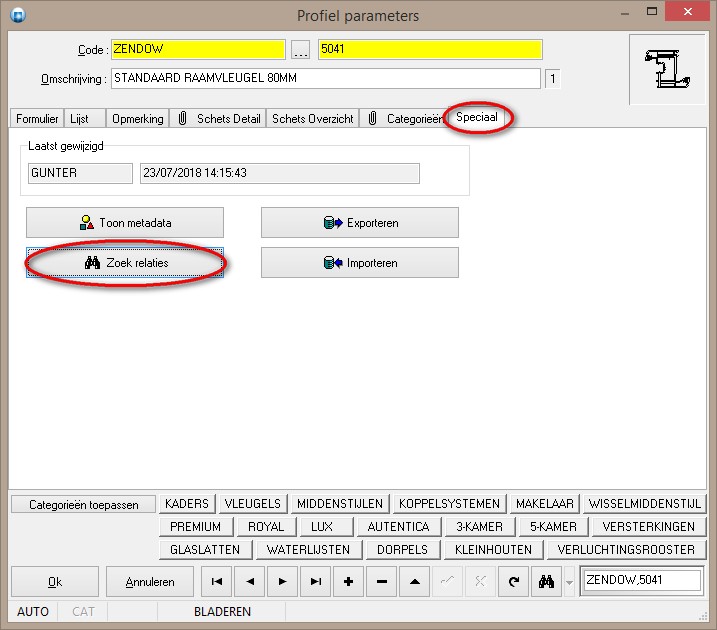Go to the next record arrow
The width and height of the screenshot is (717, 630).
click(283, 582)
